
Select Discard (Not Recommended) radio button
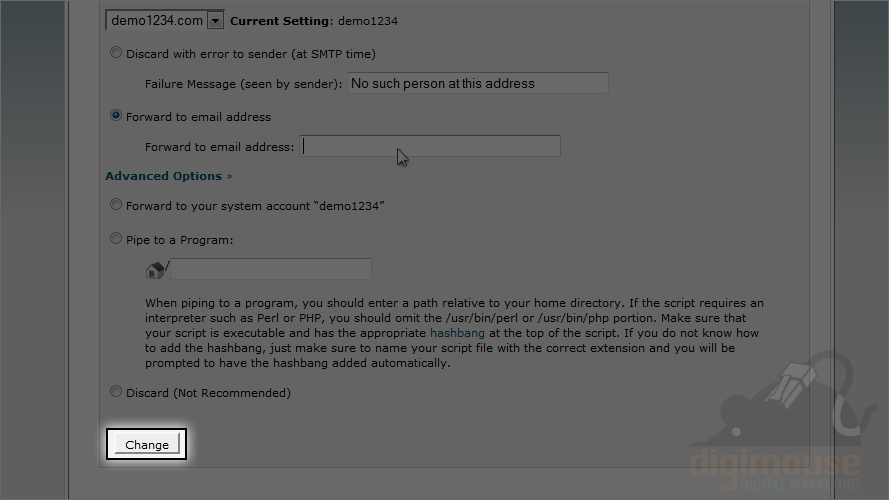coord(116,392)
